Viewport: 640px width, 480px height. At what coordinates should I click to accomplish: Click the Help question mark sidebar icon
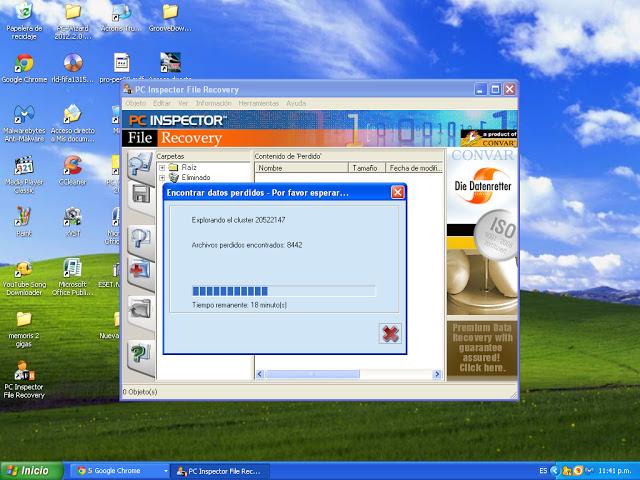pos(141,351)
